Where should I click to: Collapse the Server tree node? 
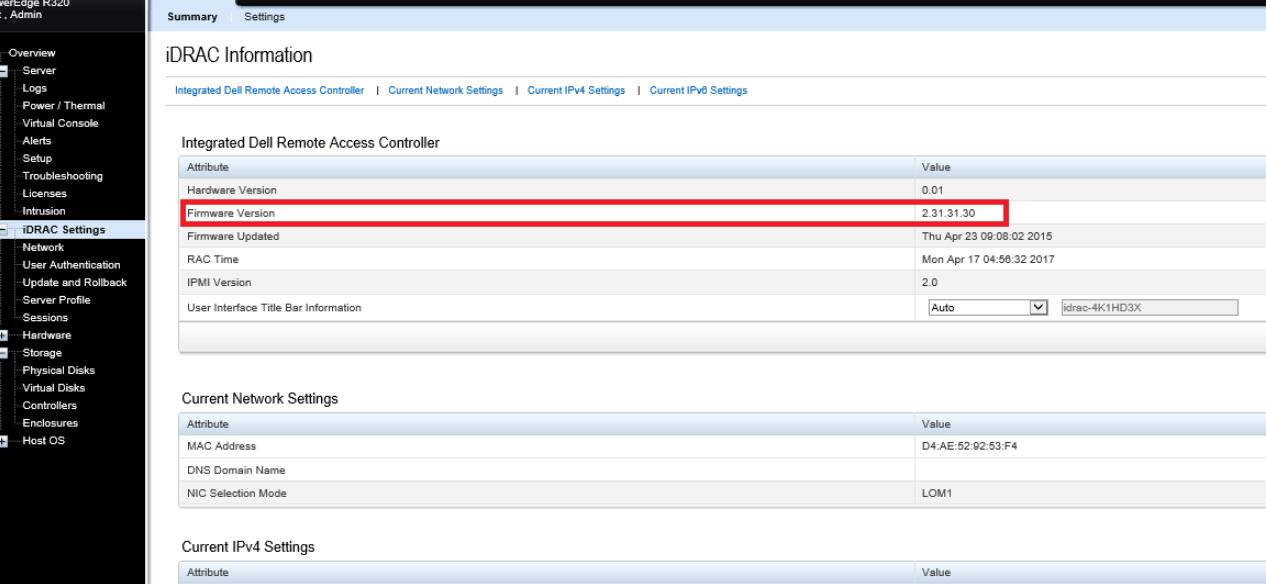pos(4,71)
